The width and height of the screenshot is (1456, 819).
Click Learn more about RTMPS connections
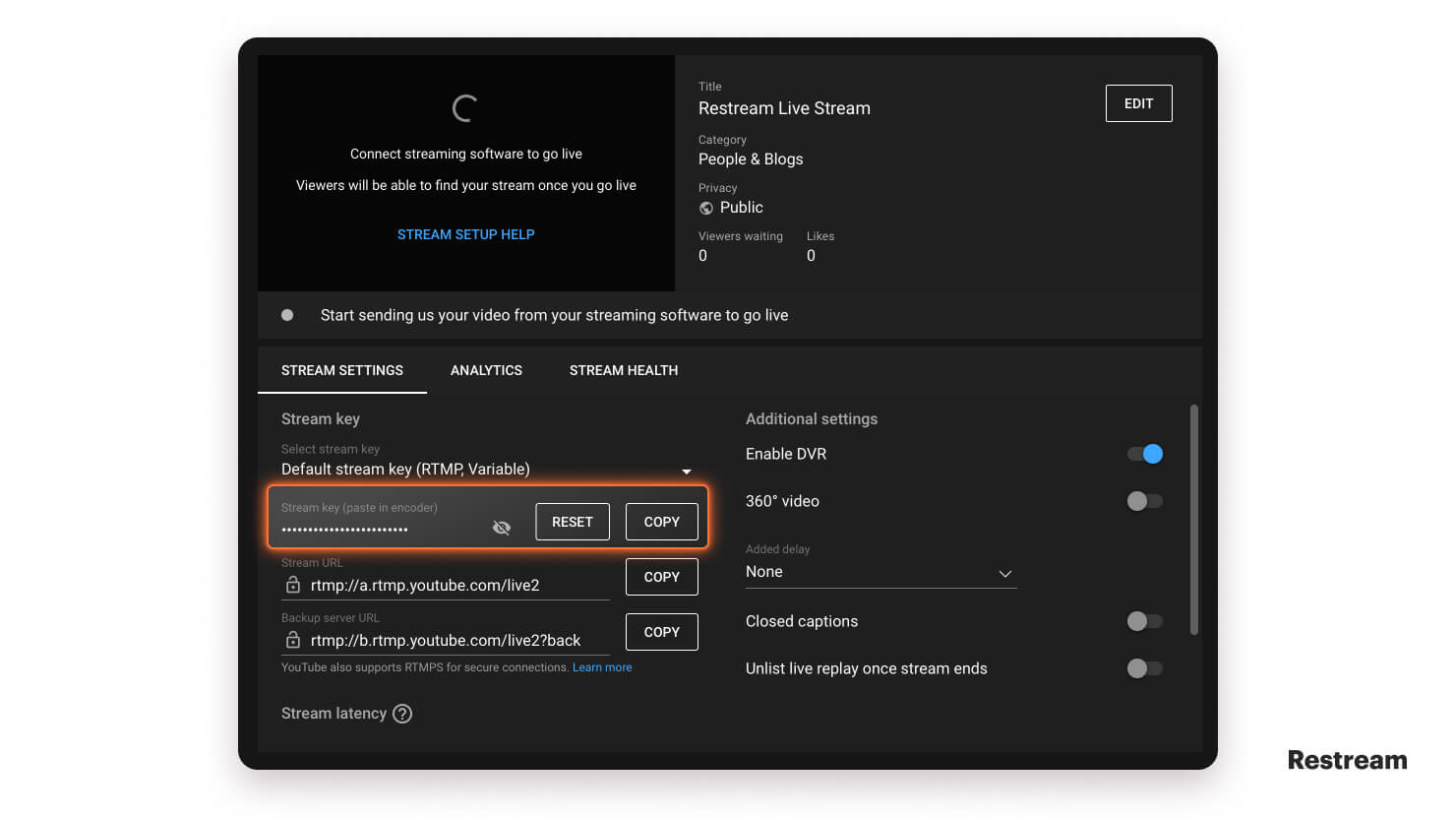click(602, 666)
